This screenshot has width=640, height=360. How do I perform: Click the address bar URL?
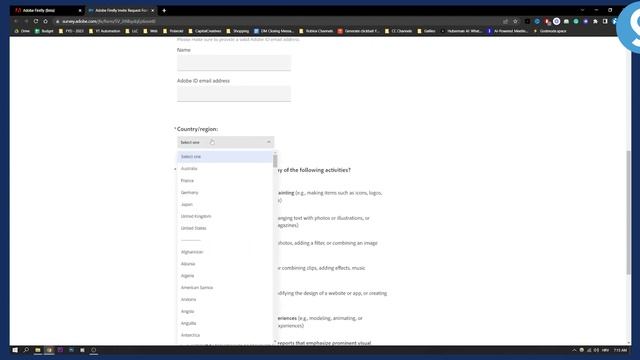[109, 21]
